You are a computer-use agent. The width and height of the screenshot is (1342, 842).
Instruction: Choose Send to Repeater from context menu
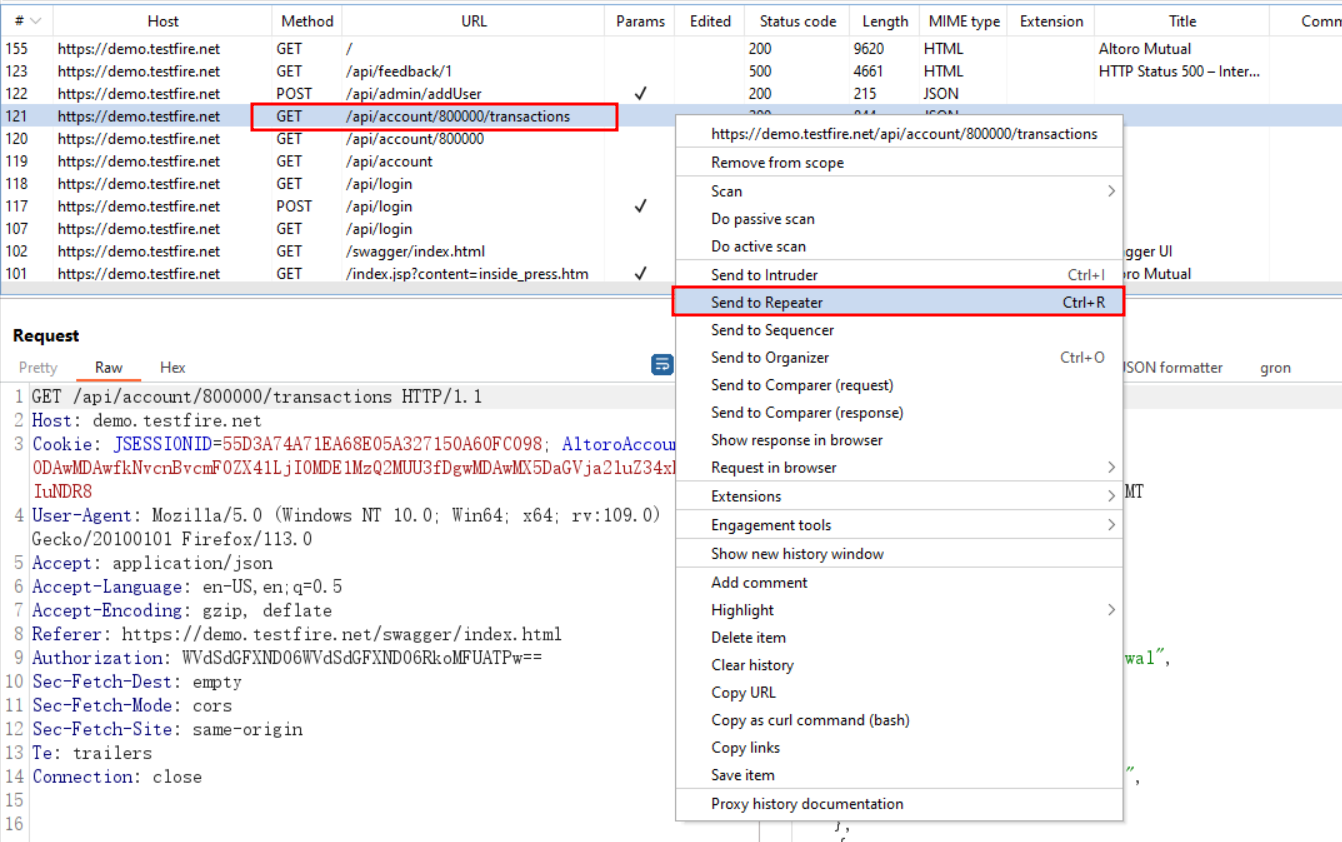tap(767, 302)
